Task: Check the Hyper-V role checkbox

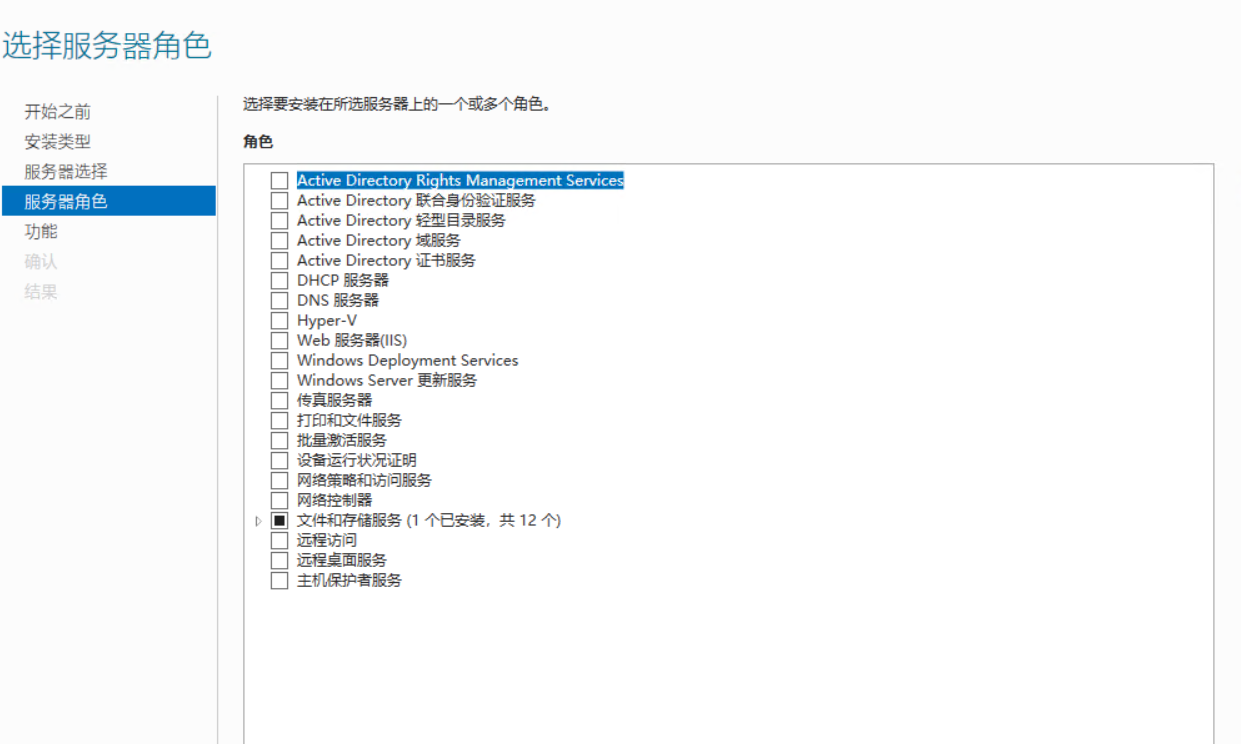Action: pos(279,321)
